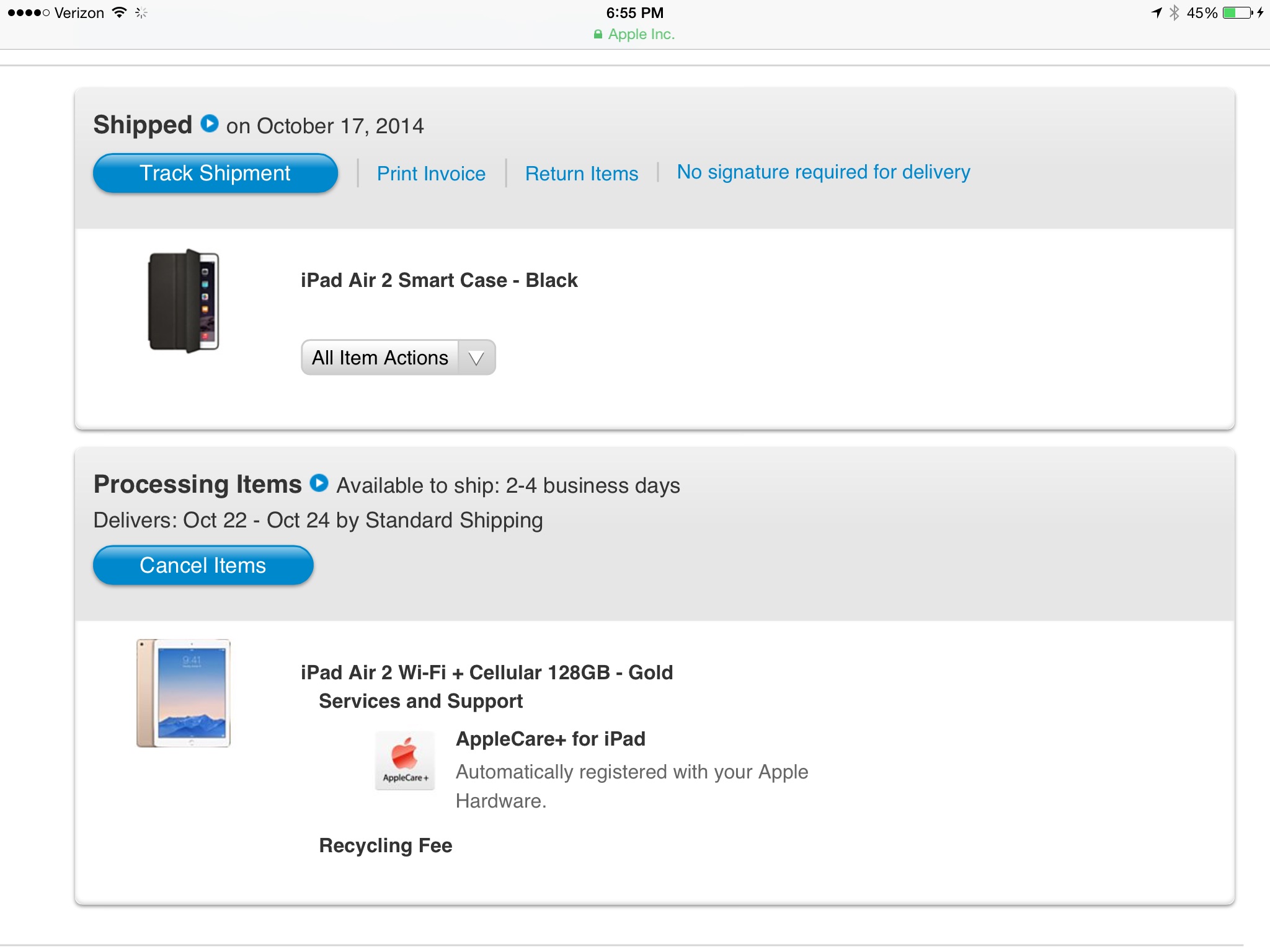Screen dimensions: 1270x952
Task: Tap the location services arrow icon
Action: [1157, 12]
